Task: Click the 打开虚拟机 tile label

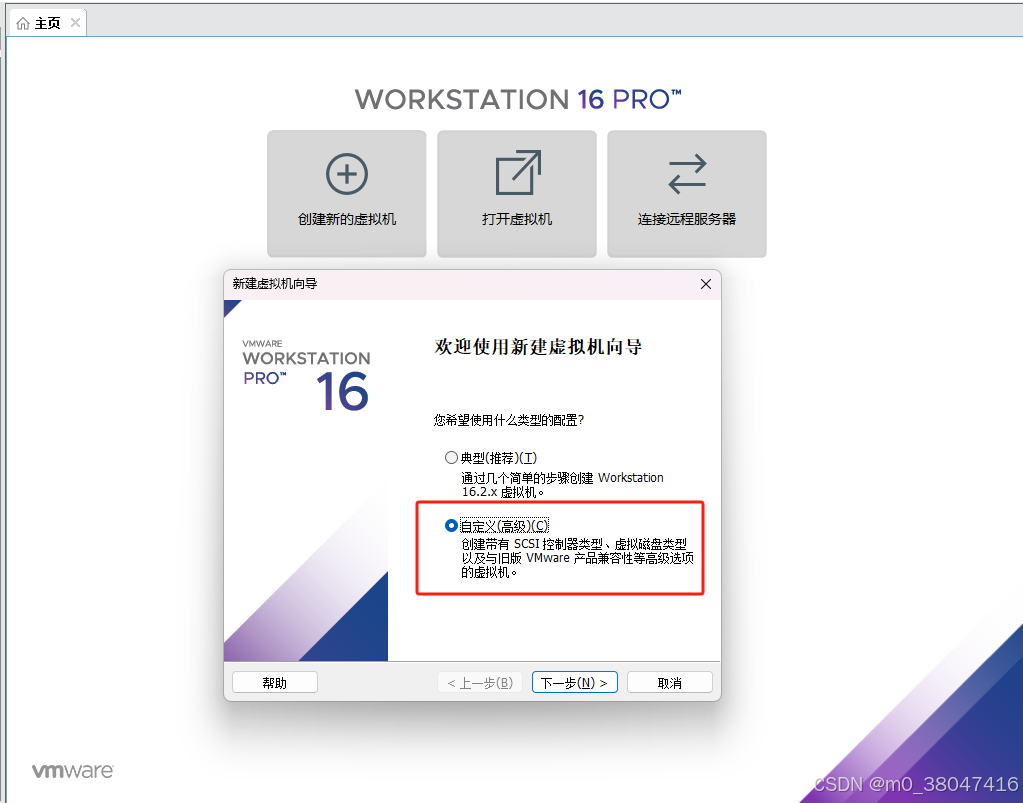Action: [x=517, y=219]
